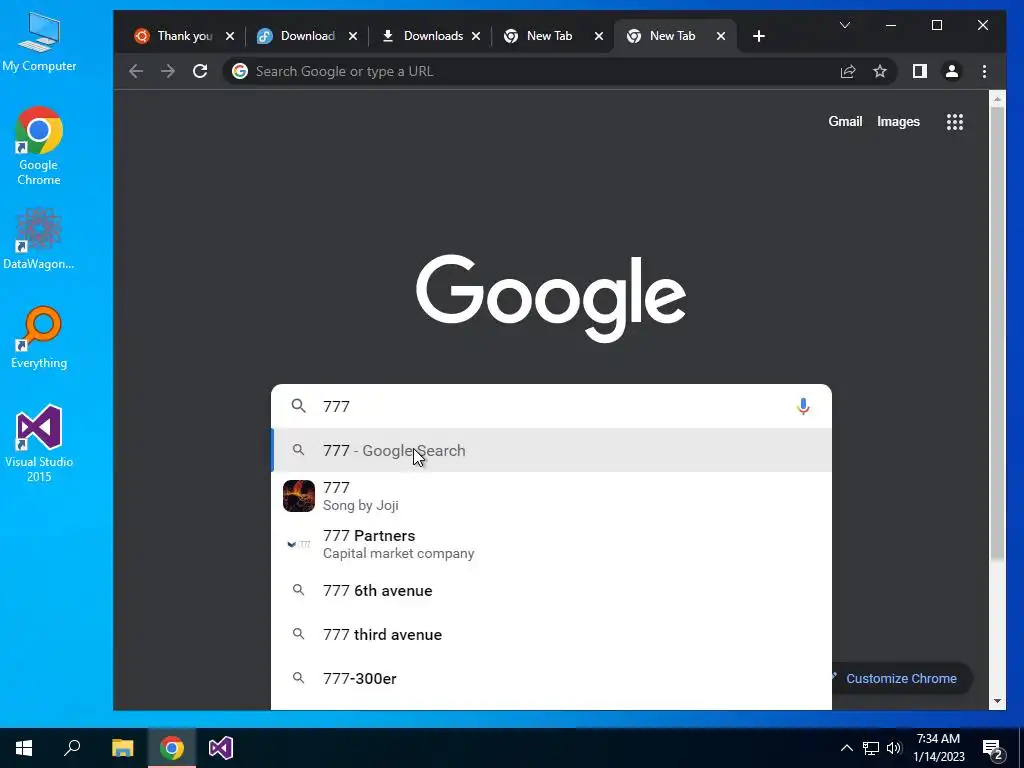Viewport: 1024px width, 768px height.
Task: Click the network tray icon
Action: 871,748
